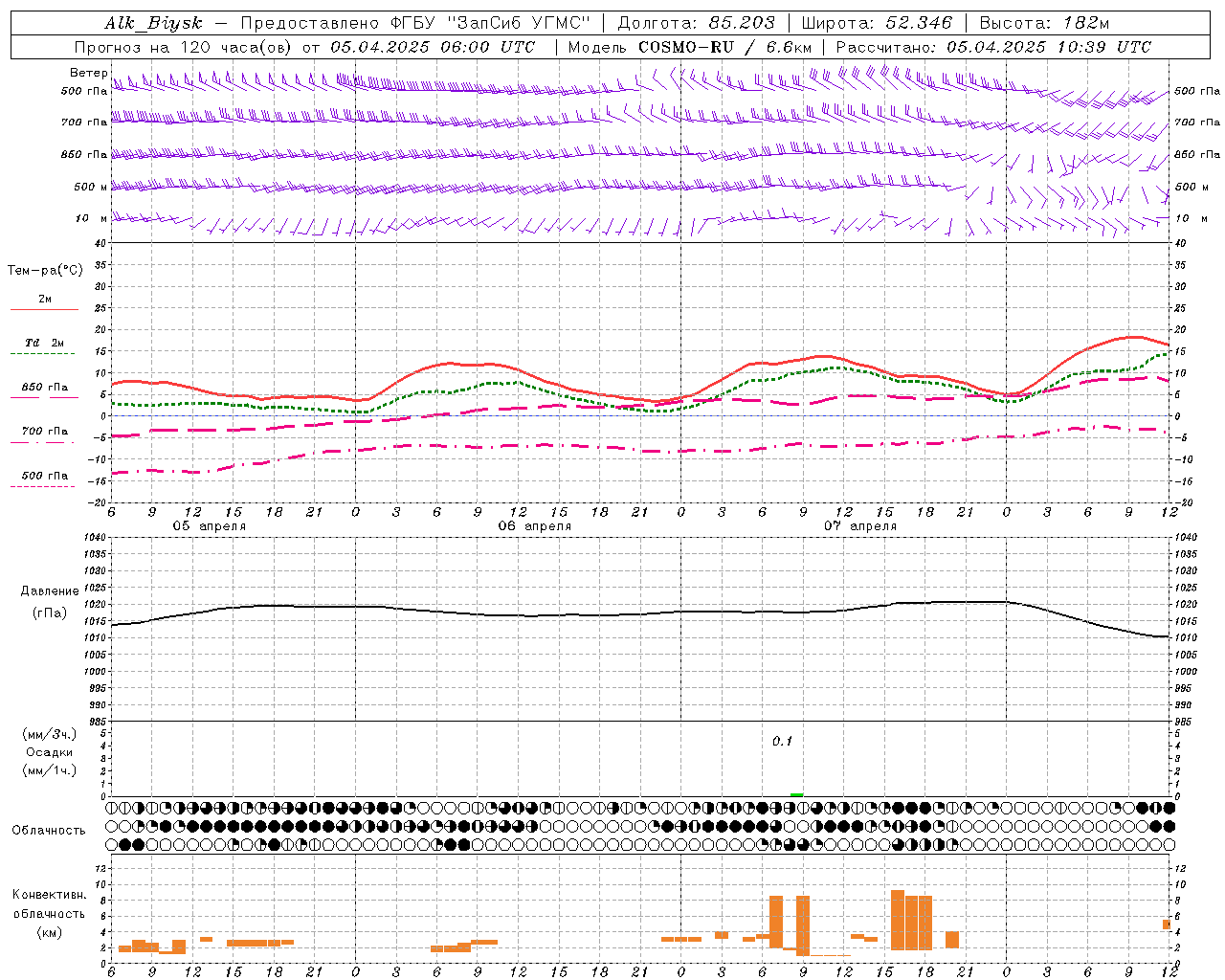The width and height of the screenshot is (1225, 980).
Task: Click the 700 гПа wind level label on right axis
Action: (1197, 122)
